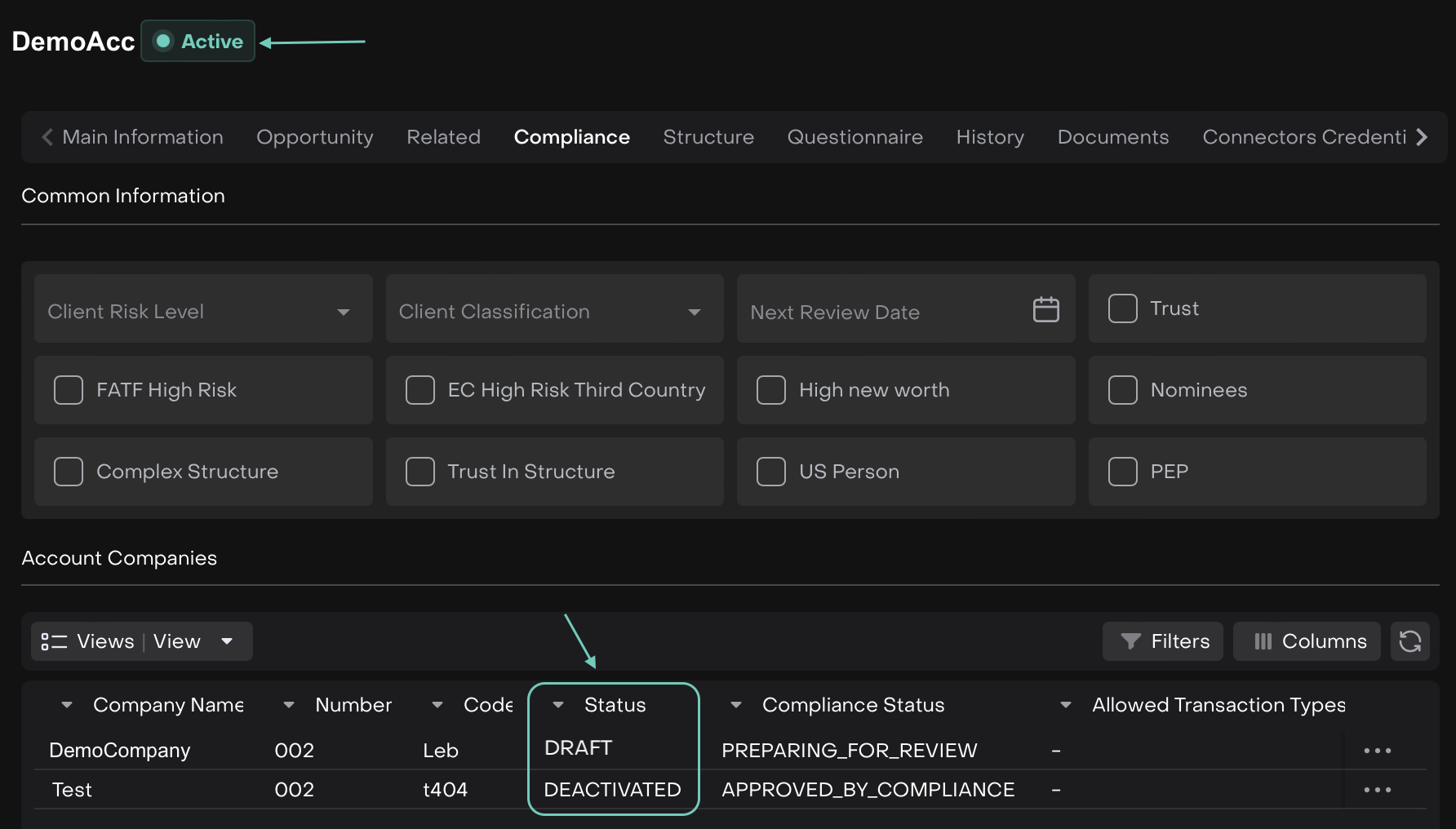1456x829 pixels.
Task: Open the Columns button
Action: pos(1307,641)
